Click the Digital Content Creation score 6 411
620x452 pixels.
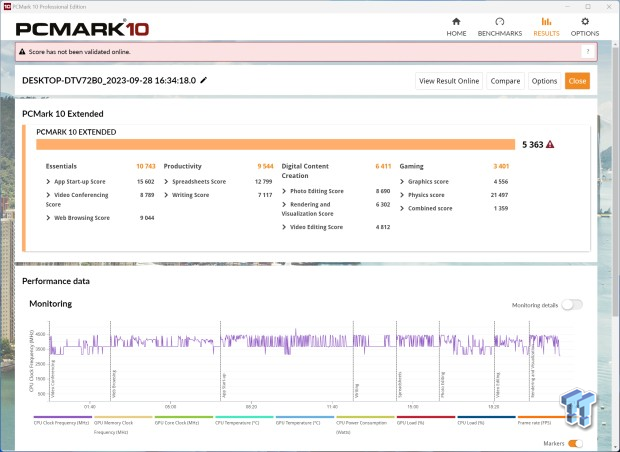pos(383,166)
